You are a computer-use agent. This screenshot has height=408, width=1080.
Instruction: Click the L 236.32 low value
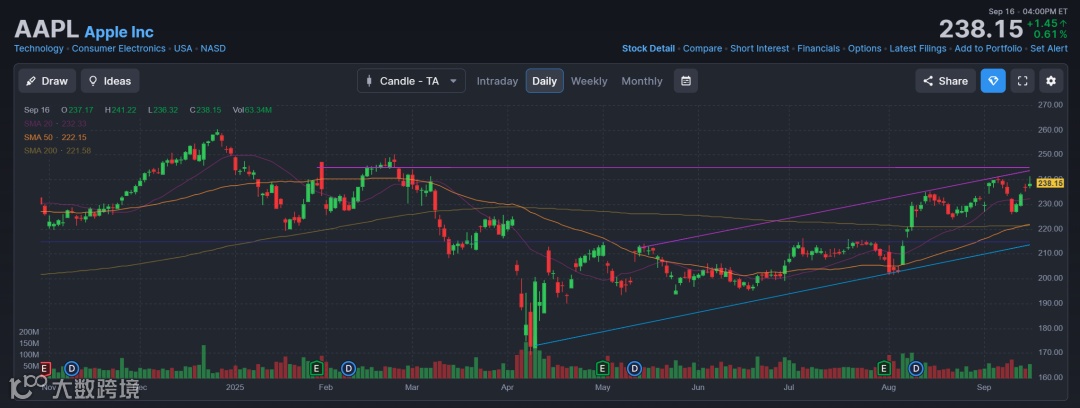(x=163, y=110)
